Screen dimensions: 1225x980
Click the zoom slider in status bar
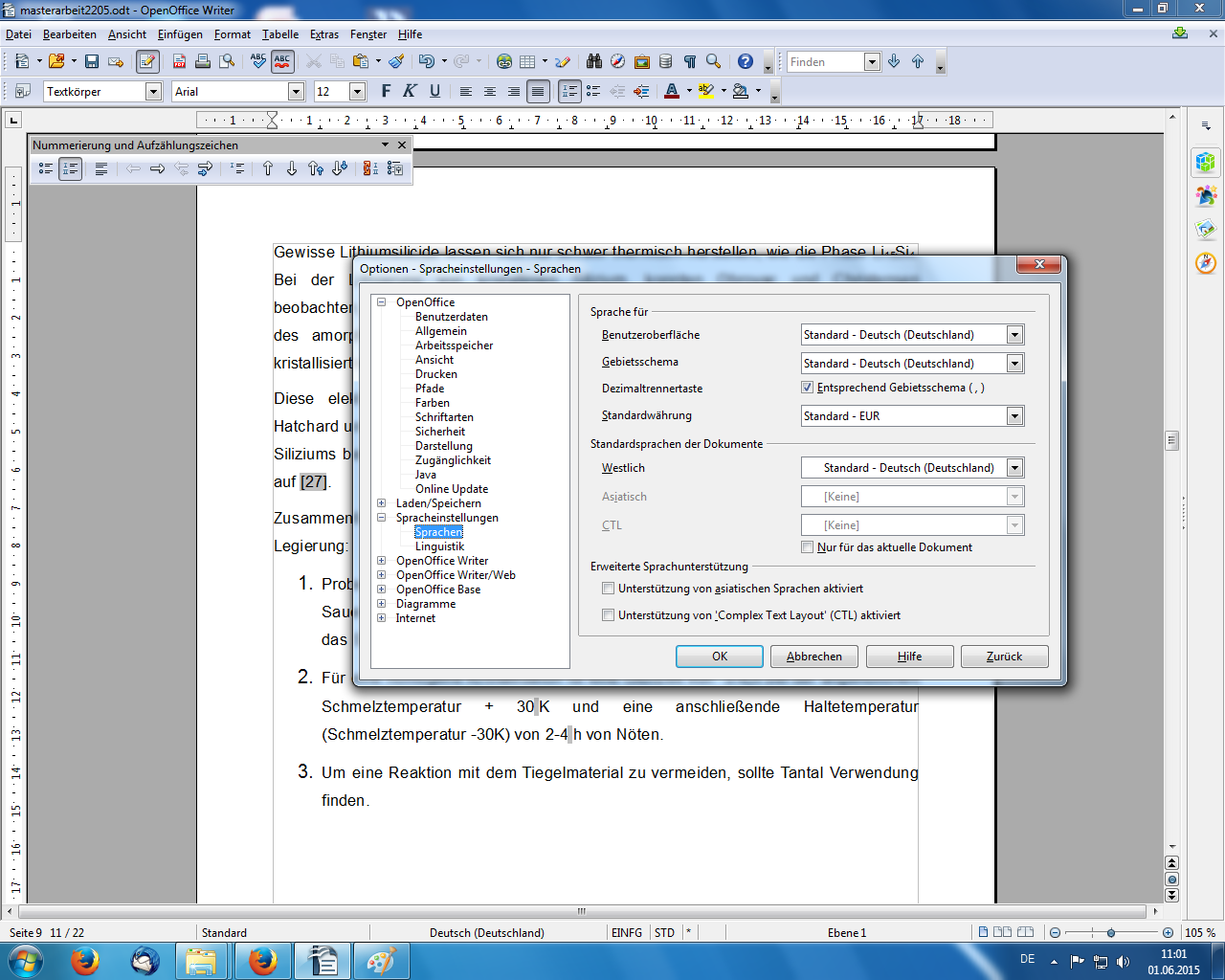coord(1110,932)
